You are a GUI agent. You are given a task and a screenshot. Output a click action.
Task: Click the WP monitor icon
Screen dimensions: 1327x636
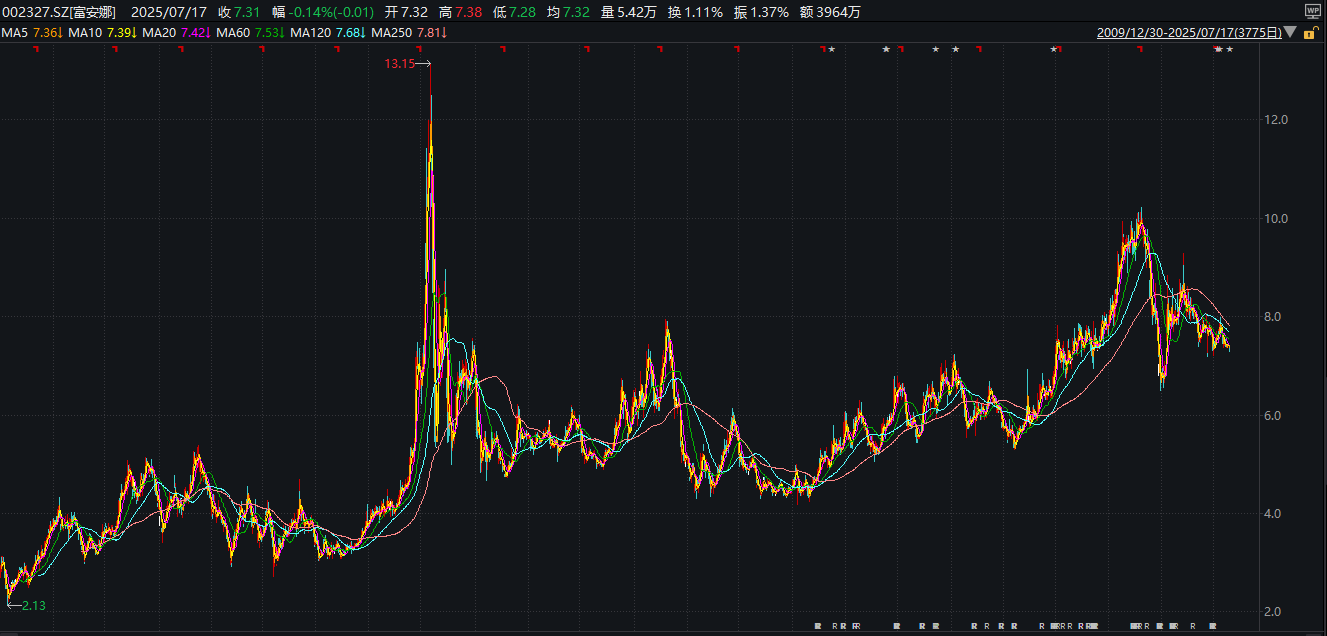pos(1312,11)
